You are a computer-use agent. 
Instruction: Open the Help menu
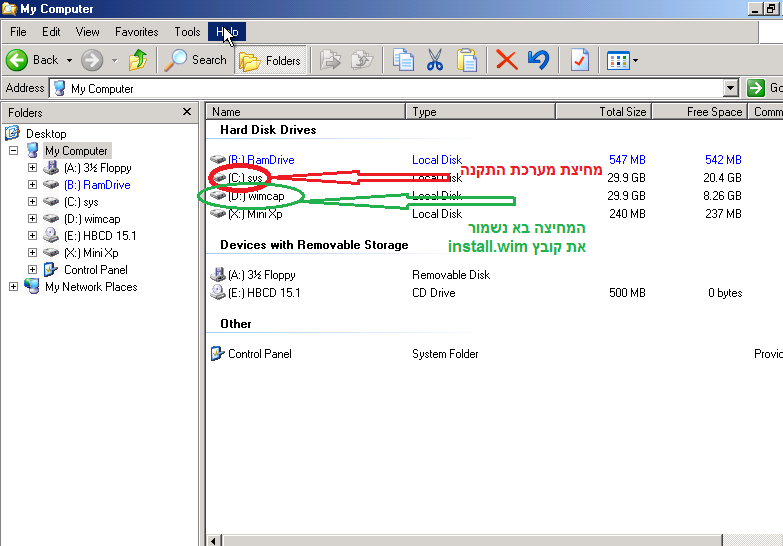[x=227, y=32]
